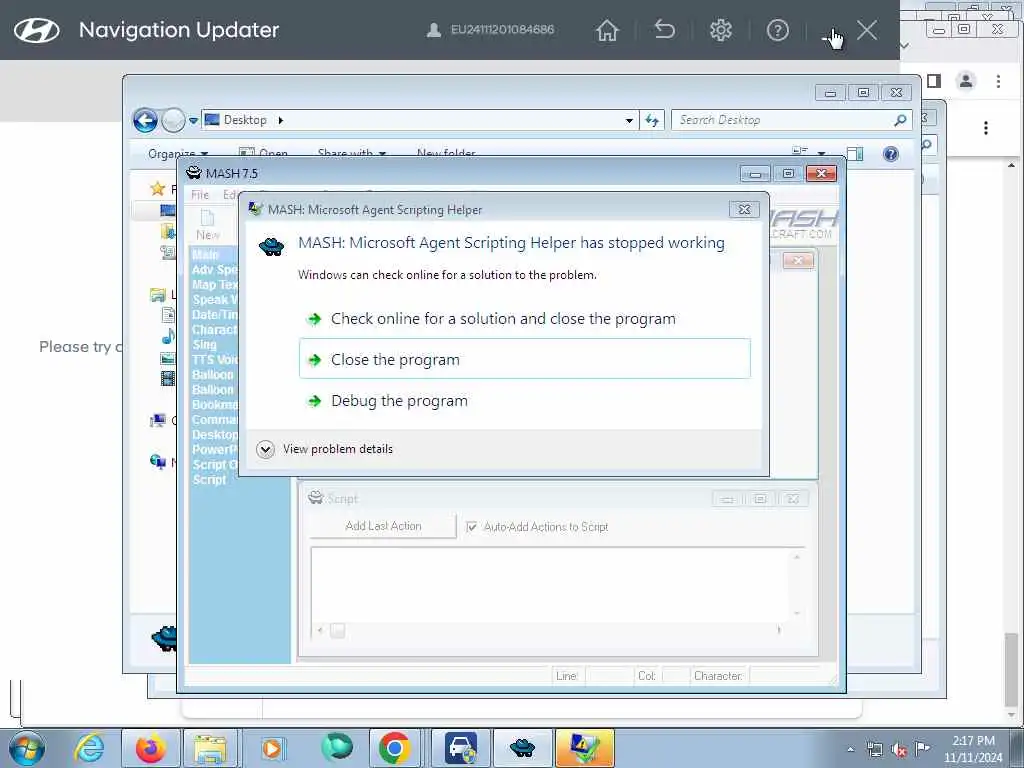Go to Navigation Updater home
1024x768 pixels.
click(607, 30)
